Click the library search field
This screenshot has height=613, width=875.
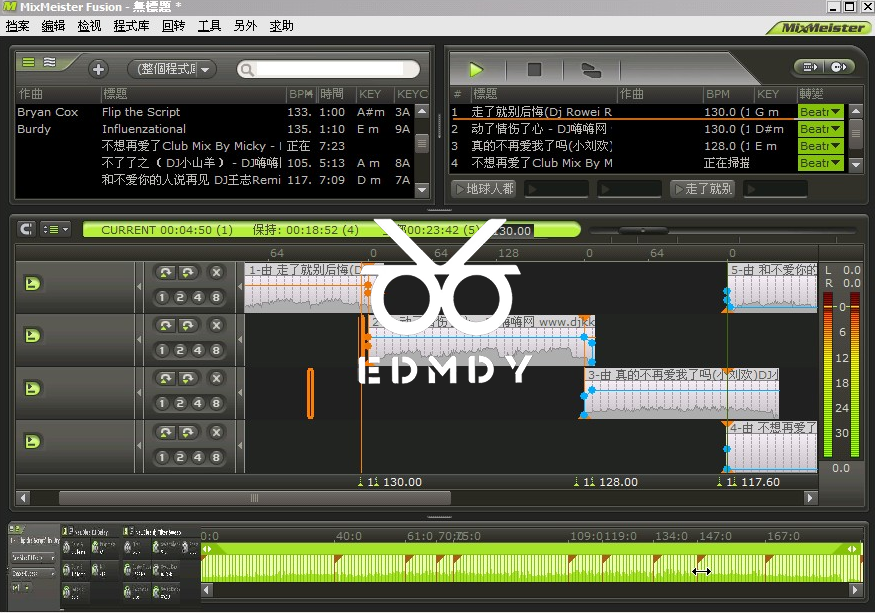[x=329, y=69]
